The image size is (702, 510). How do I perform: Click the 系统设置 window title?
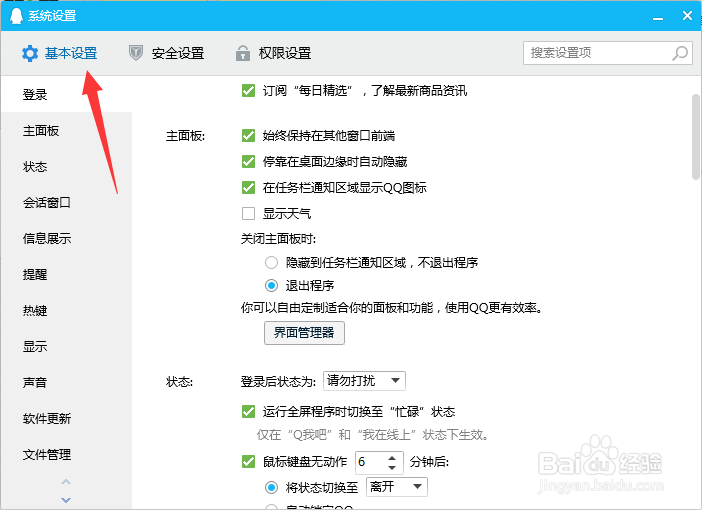(x=52, y=16)
